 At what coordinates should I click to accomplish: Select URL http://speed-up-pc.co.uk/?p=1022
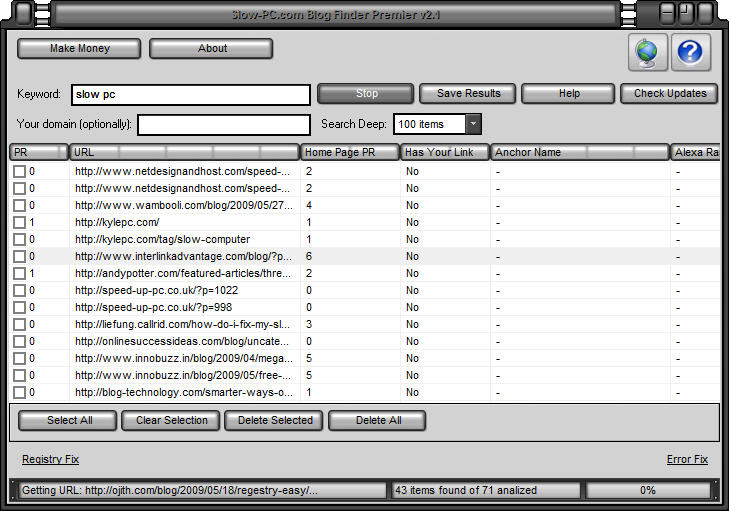coord(156,291)
